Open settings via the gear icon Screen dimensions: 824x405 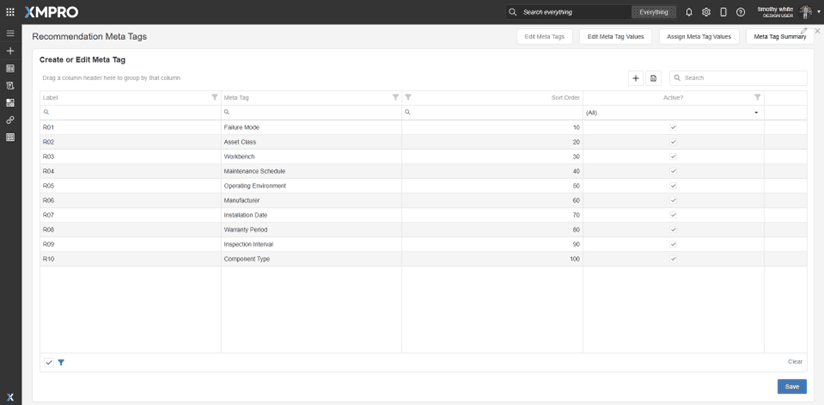point(706,12)
